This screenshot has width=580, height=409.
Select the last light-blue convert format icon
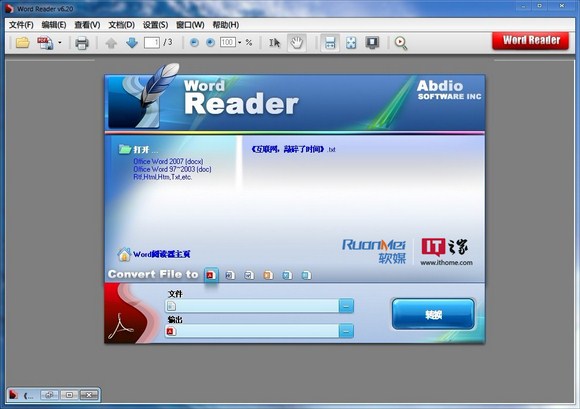(x=306, y=275)
